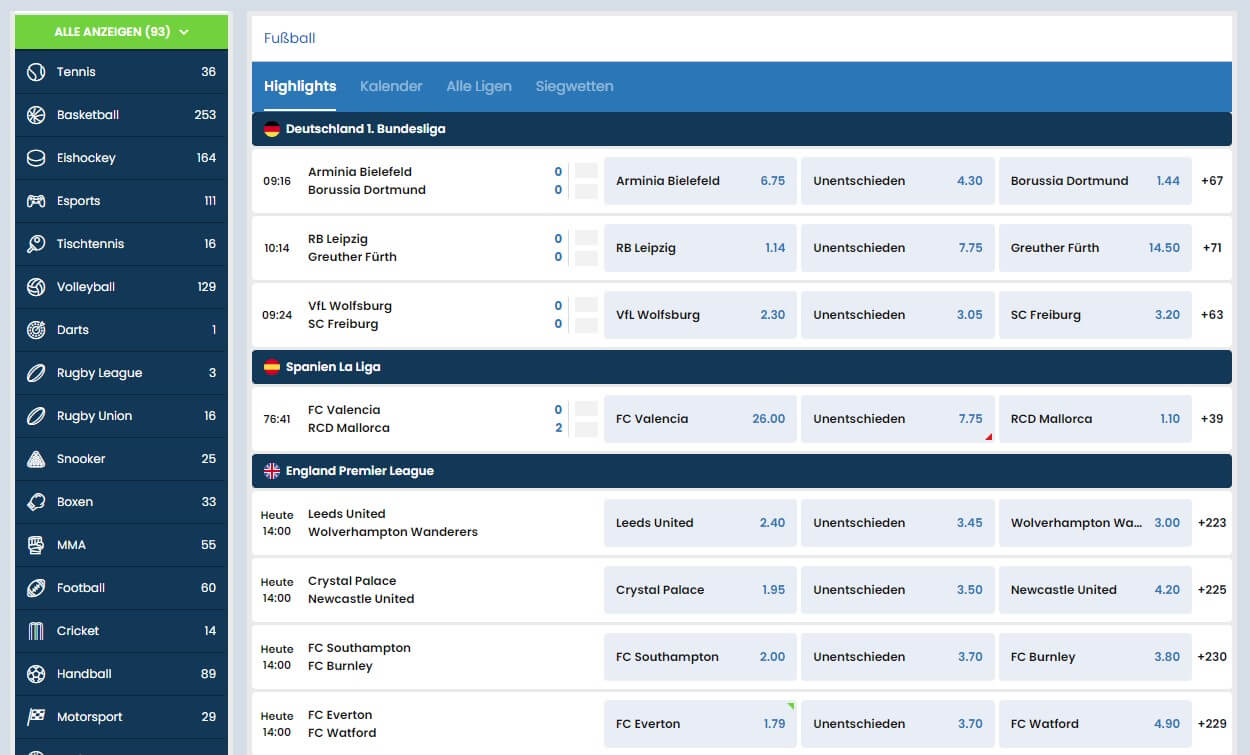Pick FC Watford odds 4.90
The image size is (1250, 755).
[1095, 724]
